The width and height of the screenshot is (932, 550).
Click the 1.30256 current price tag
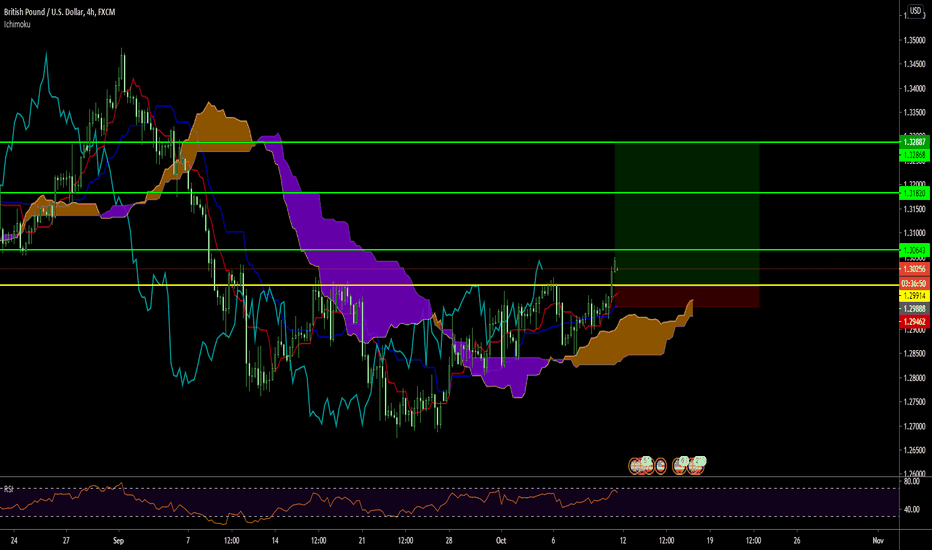point(914,269)
